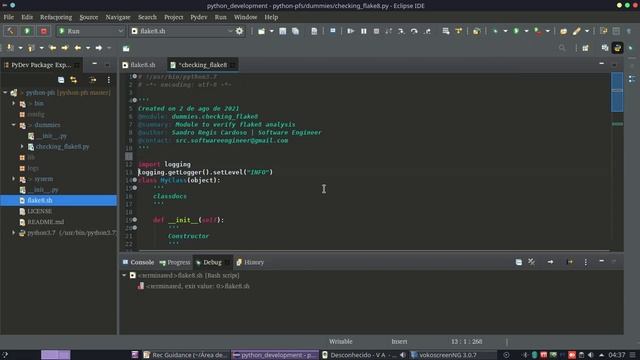Image resolution: width=640 pixels, height=360 pixels.
Task: Click the taskbar volume speaker icon
Action: [591, 355]
